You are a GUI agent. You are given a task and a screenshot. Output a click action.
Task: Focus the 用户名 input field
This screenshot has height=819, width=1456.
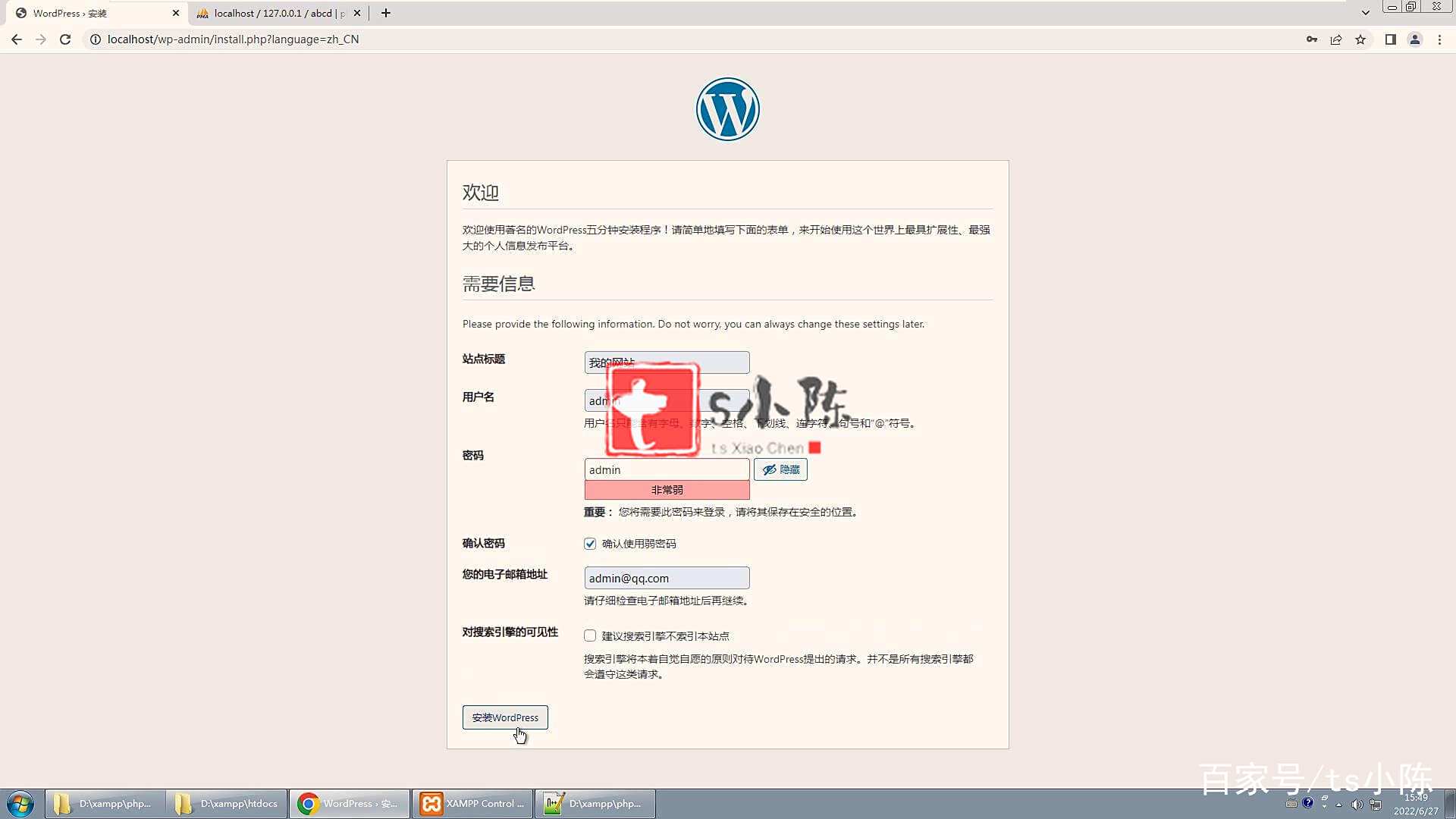667,400
